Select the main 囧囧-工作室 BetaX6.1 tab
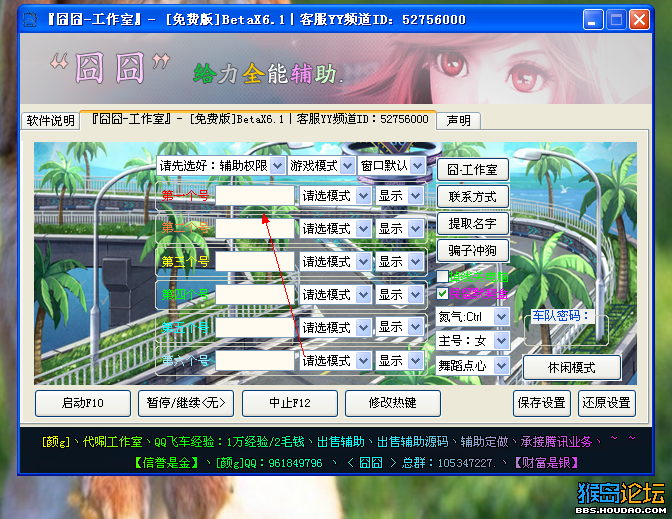672x519 pixels. pos(258,119)
